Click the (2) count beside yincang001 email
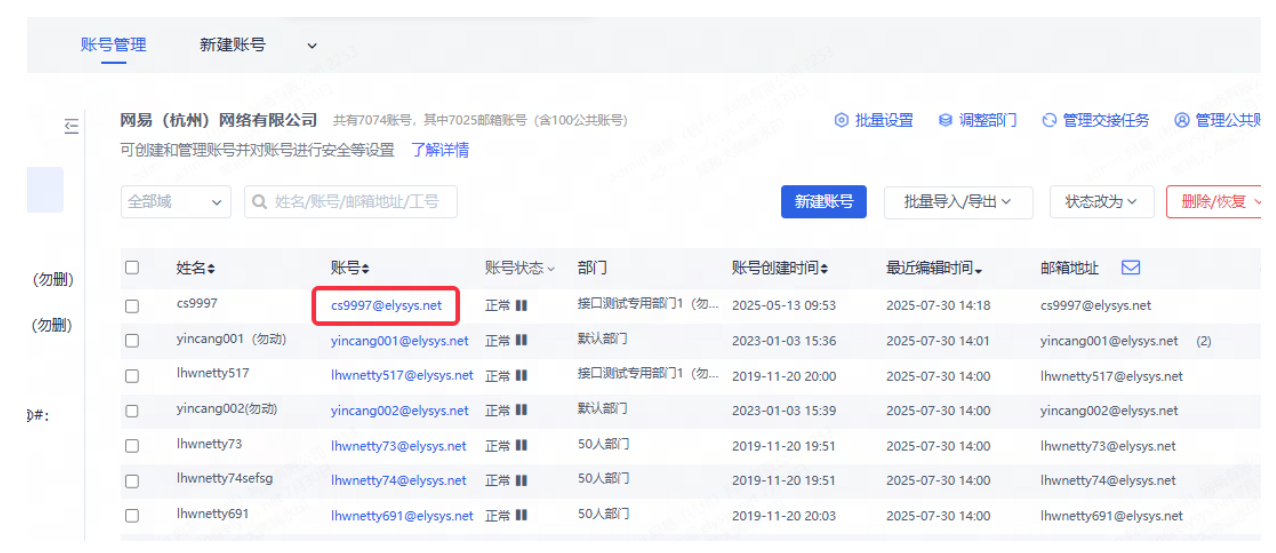The image size is (1276, 553). coord(1204,341)
